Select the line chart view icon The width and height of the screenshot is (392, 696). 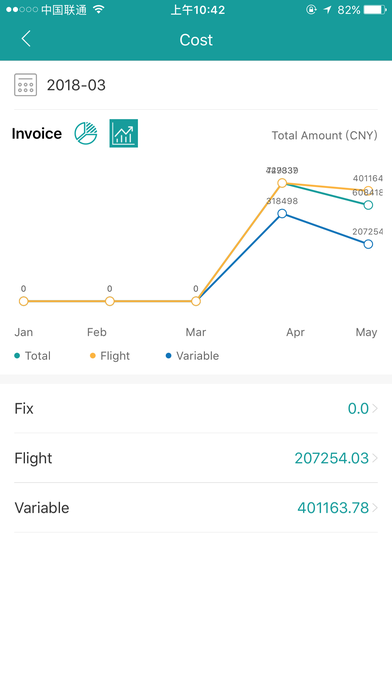[123, 133]
